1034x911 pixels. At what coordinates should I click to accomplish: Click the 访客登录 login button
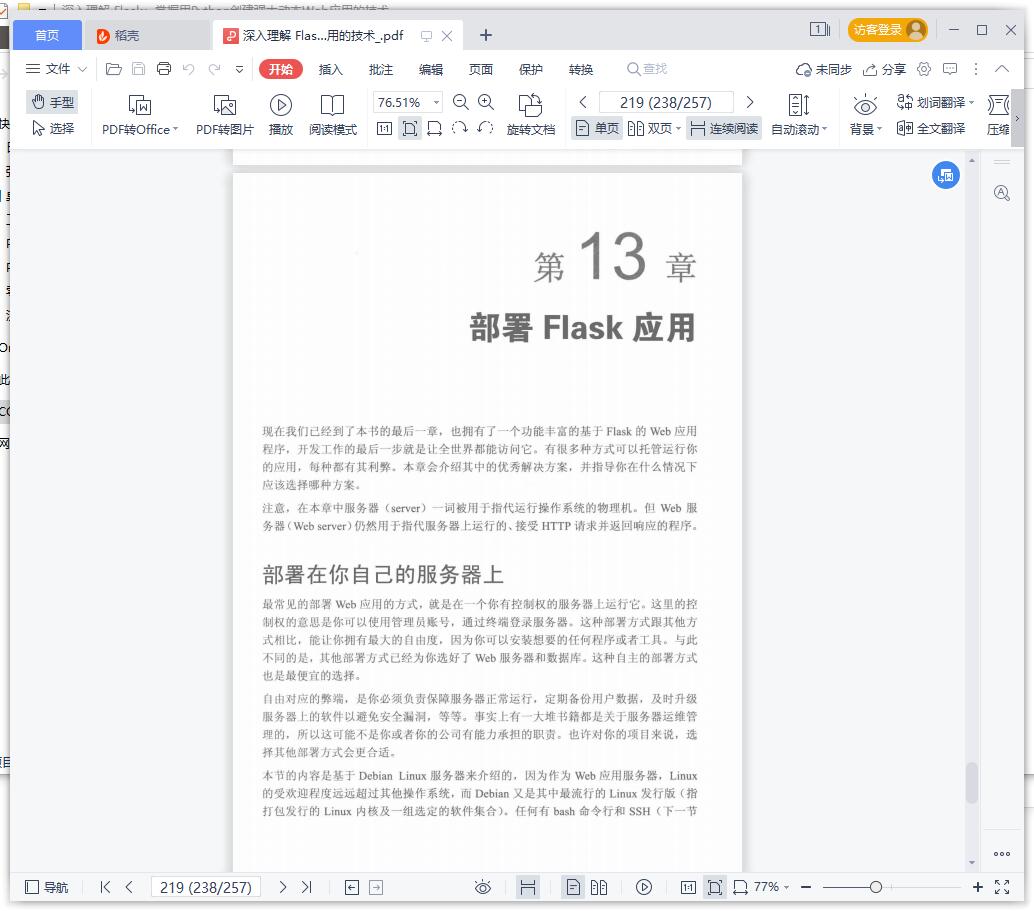888,30
